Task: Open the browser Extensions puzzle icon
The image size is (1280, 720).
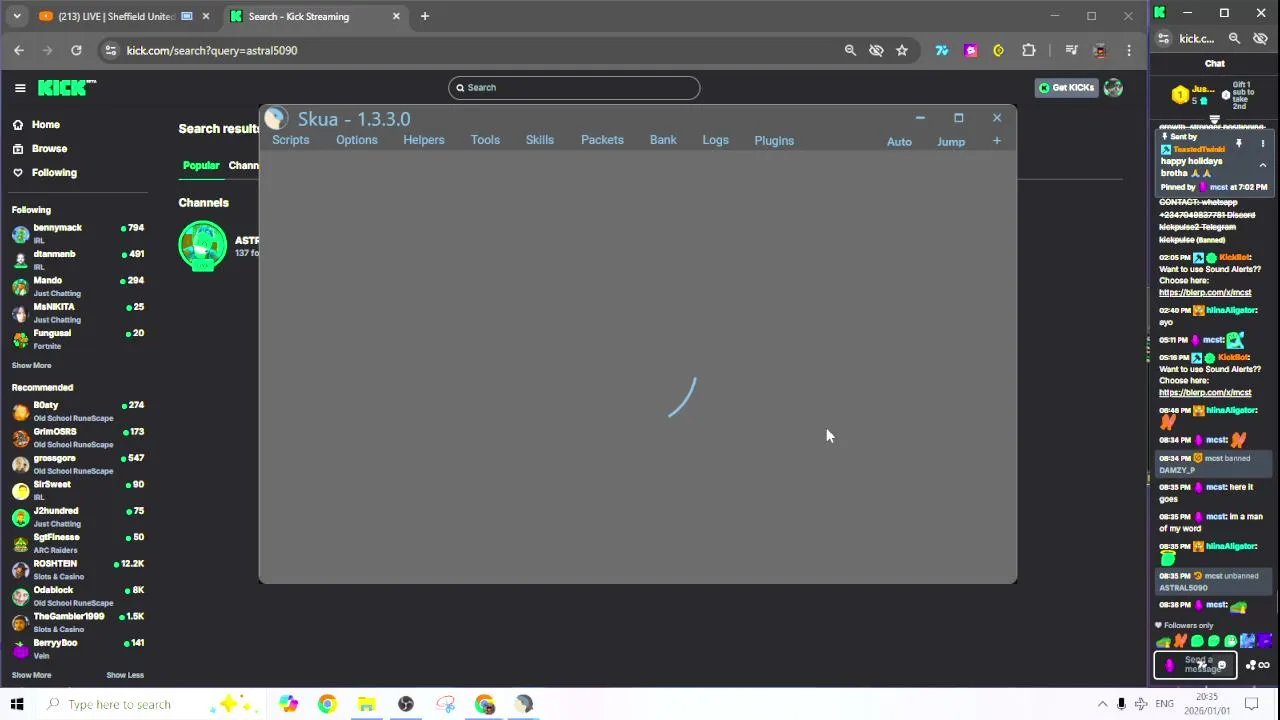Action: click(x=1028, y=50)
